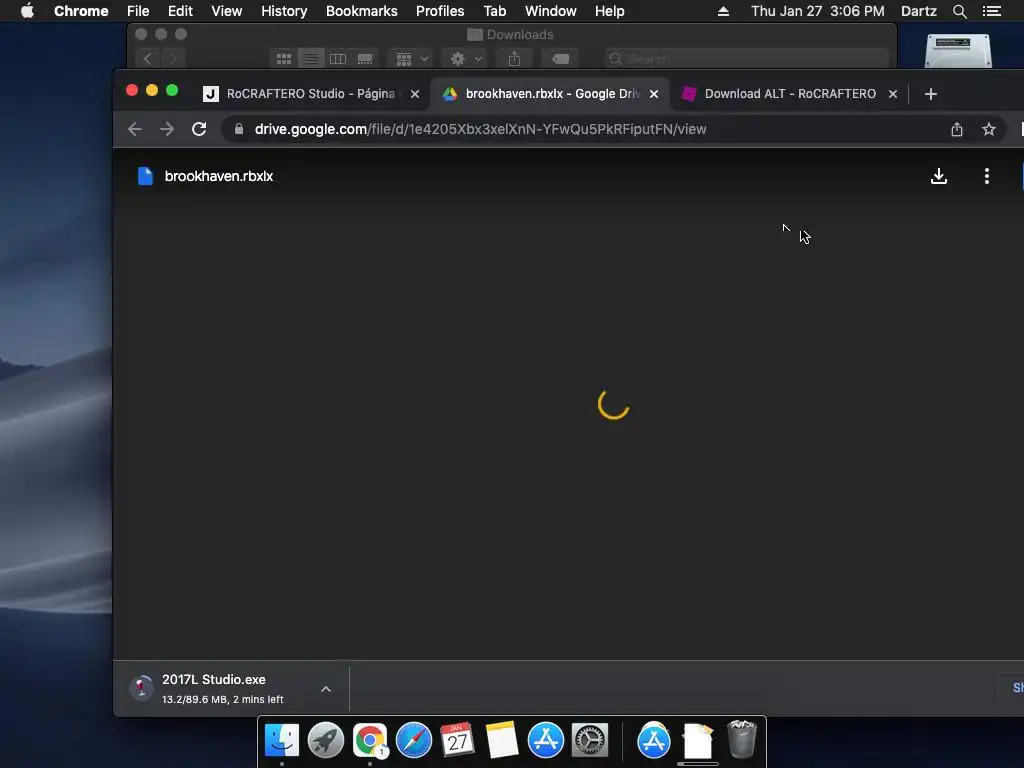
Task: Open Calendar from the dock
Action: click(457, 740)
